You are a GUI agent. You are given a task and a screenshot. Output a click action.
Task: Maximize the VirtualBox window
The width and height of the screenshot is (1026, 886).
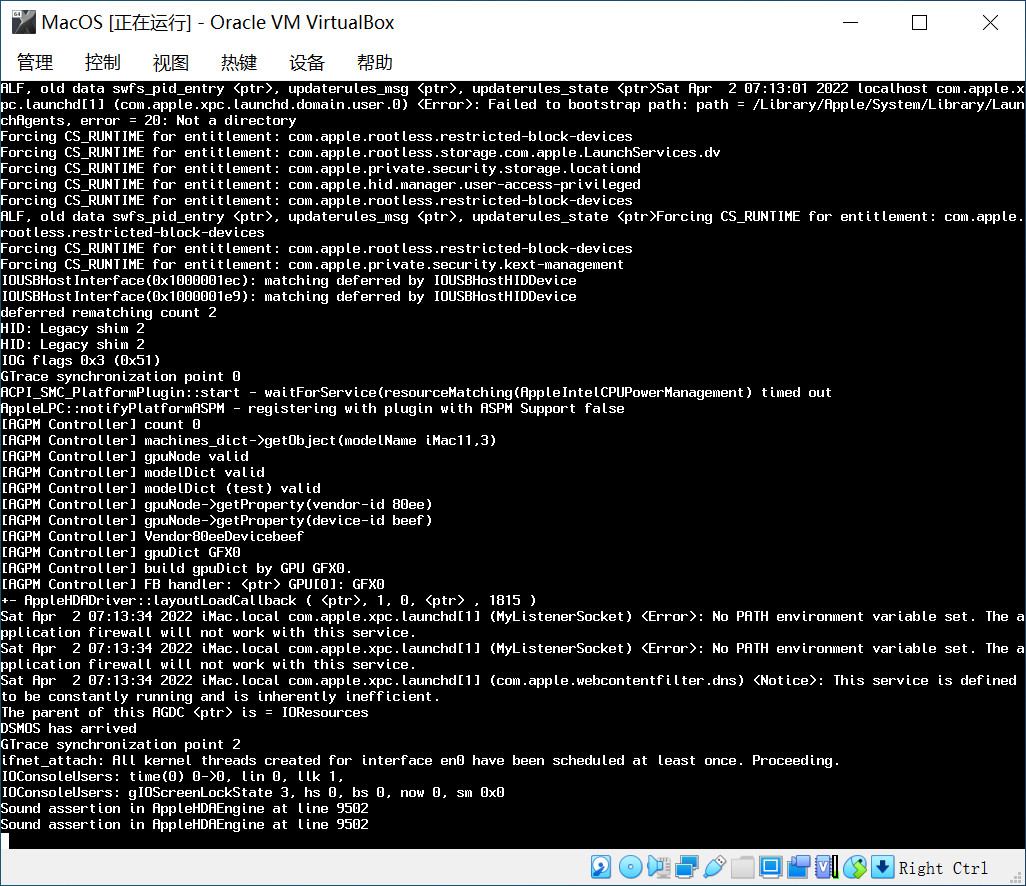tap(919, 22)
